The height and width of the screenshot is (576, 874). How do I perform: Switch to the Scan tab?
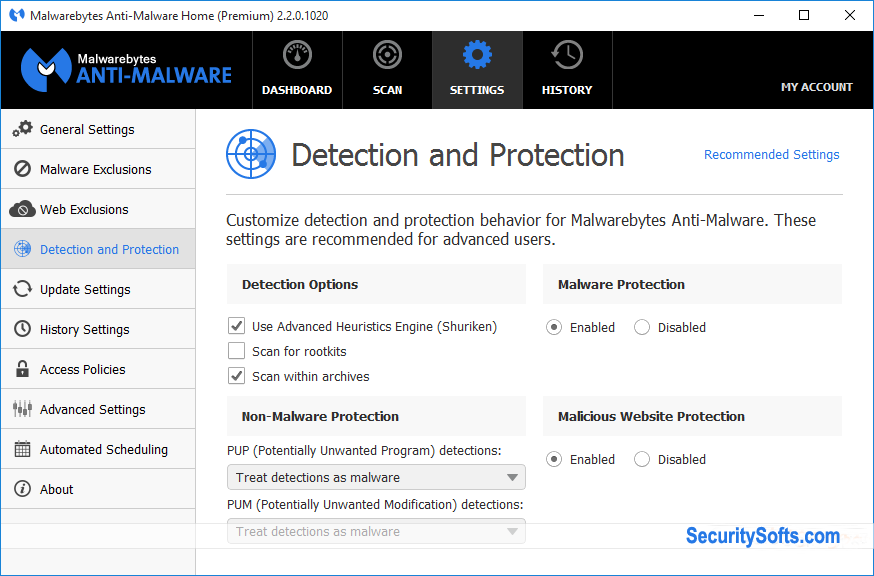tap(387, 70)
